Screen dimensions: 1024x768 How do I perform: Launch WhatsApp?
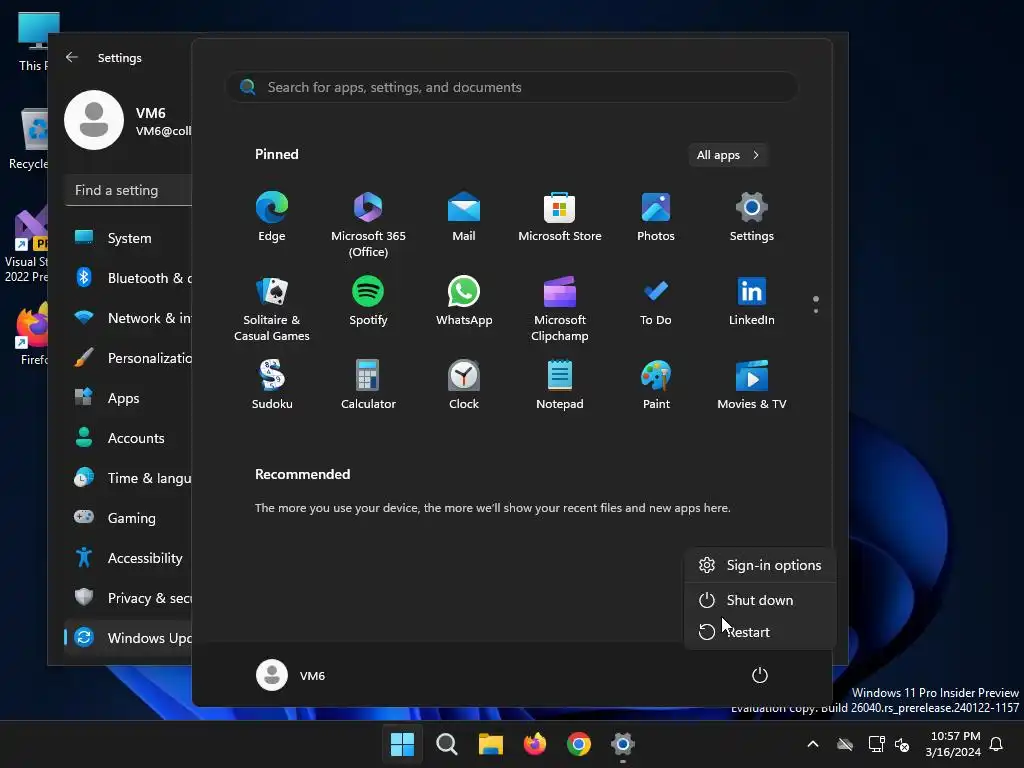(x=464, y=300)
